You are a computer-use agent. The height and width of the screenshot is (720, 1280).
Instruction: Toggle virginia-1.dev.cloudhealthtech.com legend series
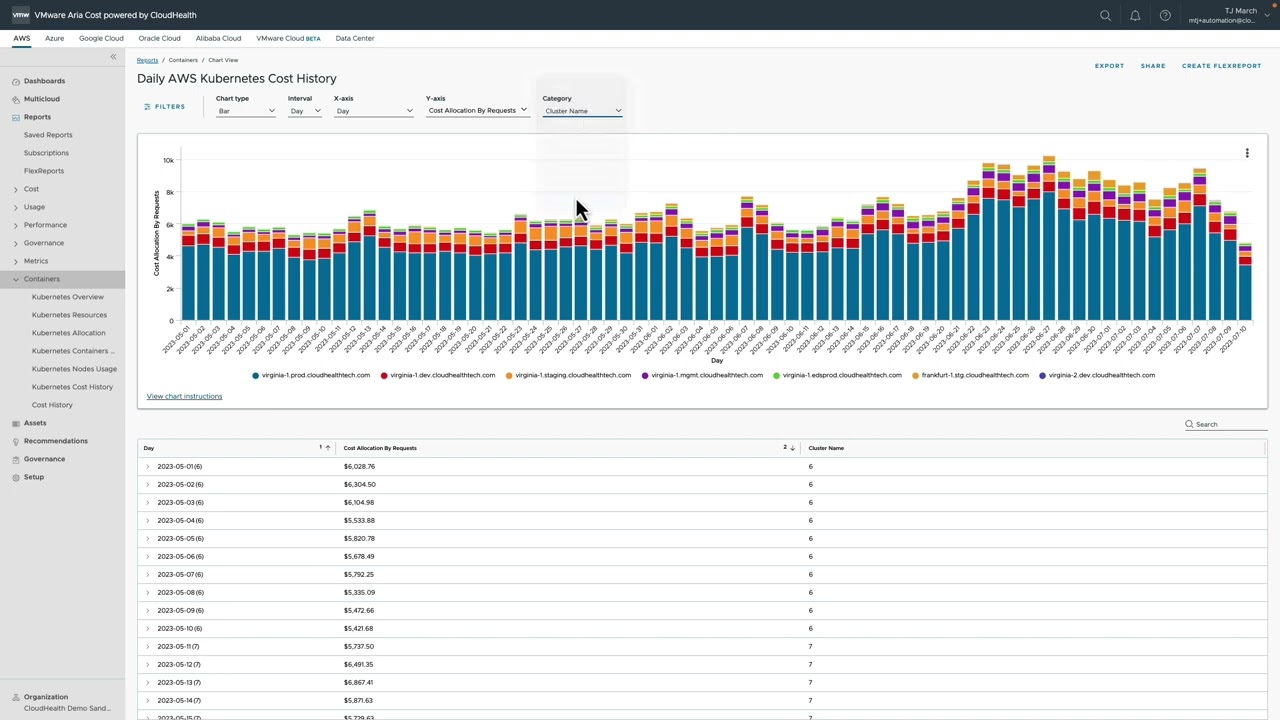[x=442, y=375]
